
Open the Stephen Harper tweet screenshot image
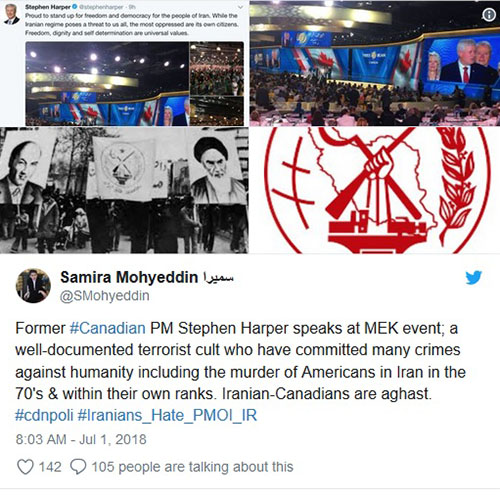(x=124, y=63)
